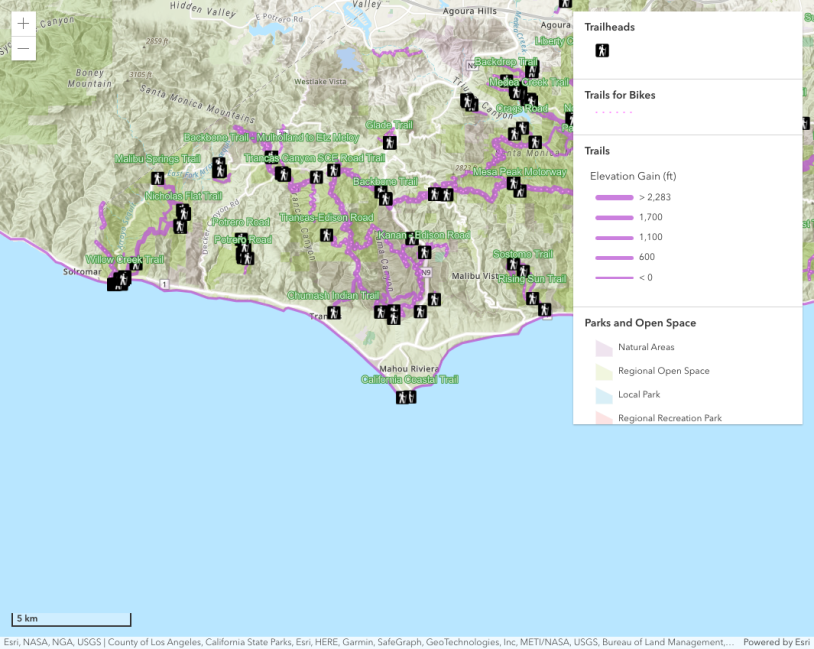Select the trailhead icon under Glade Trail label
Screen dimensions: 814x649
pyautogui.click(x=389, y=143)
